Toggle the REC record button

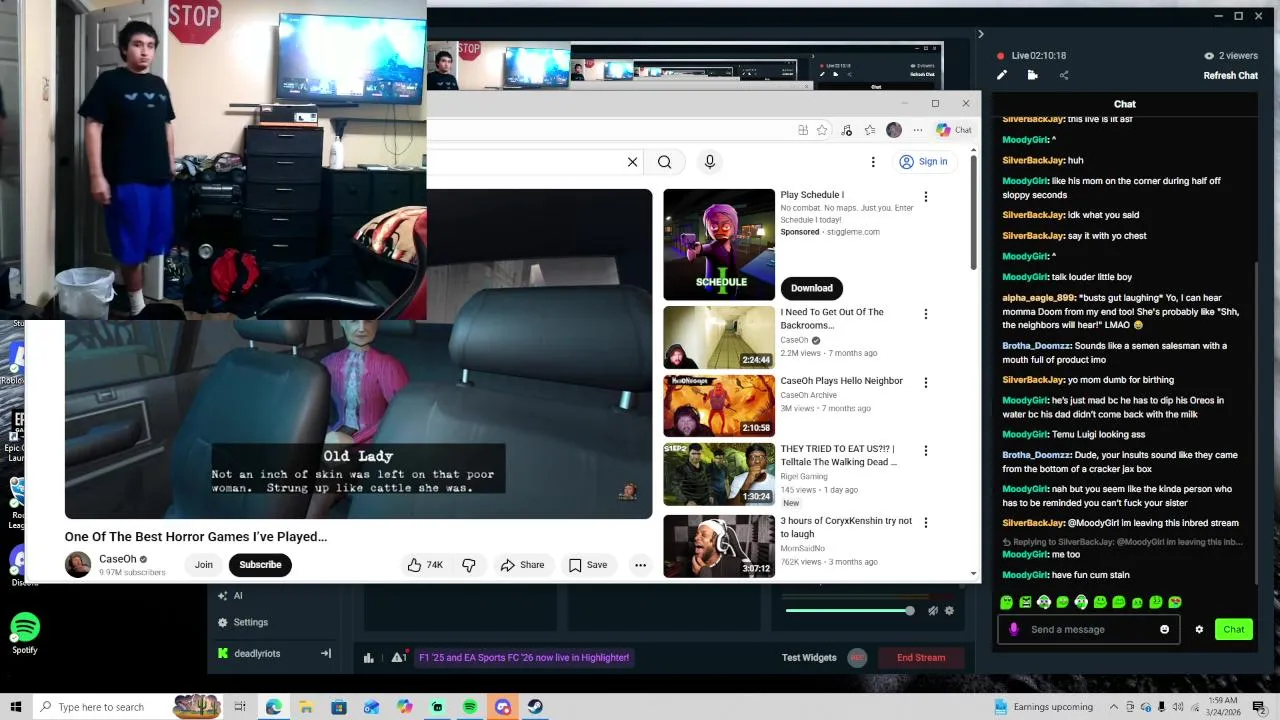[857, 657]
